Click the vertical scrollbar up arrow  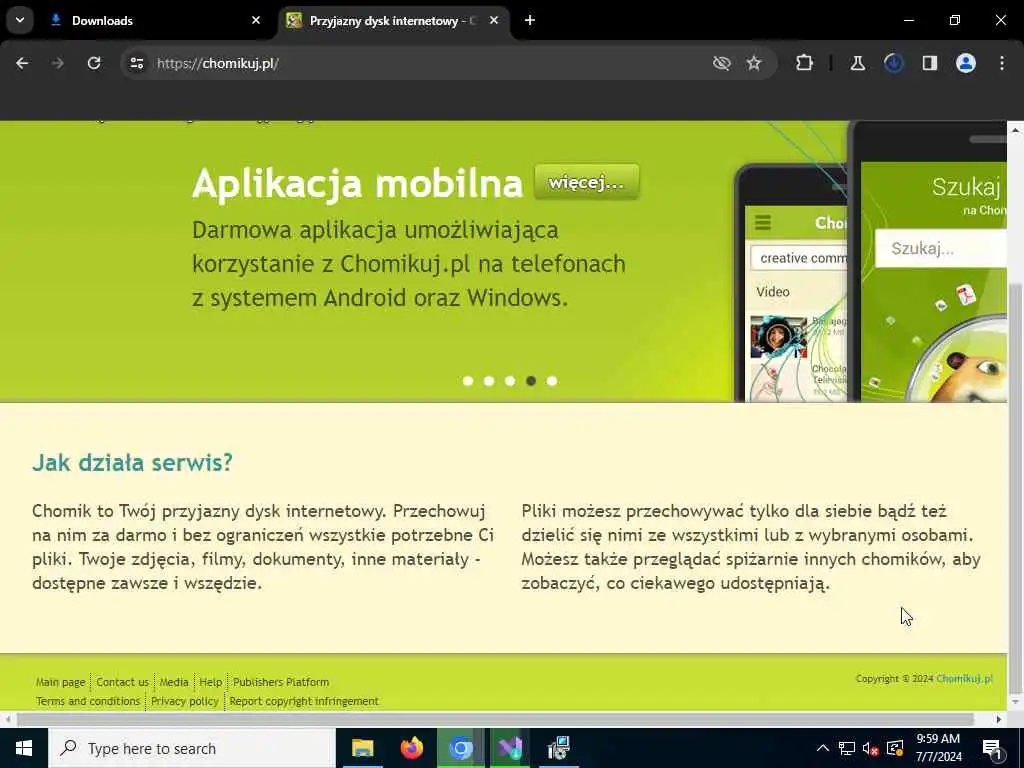(x=1016, y=130)
